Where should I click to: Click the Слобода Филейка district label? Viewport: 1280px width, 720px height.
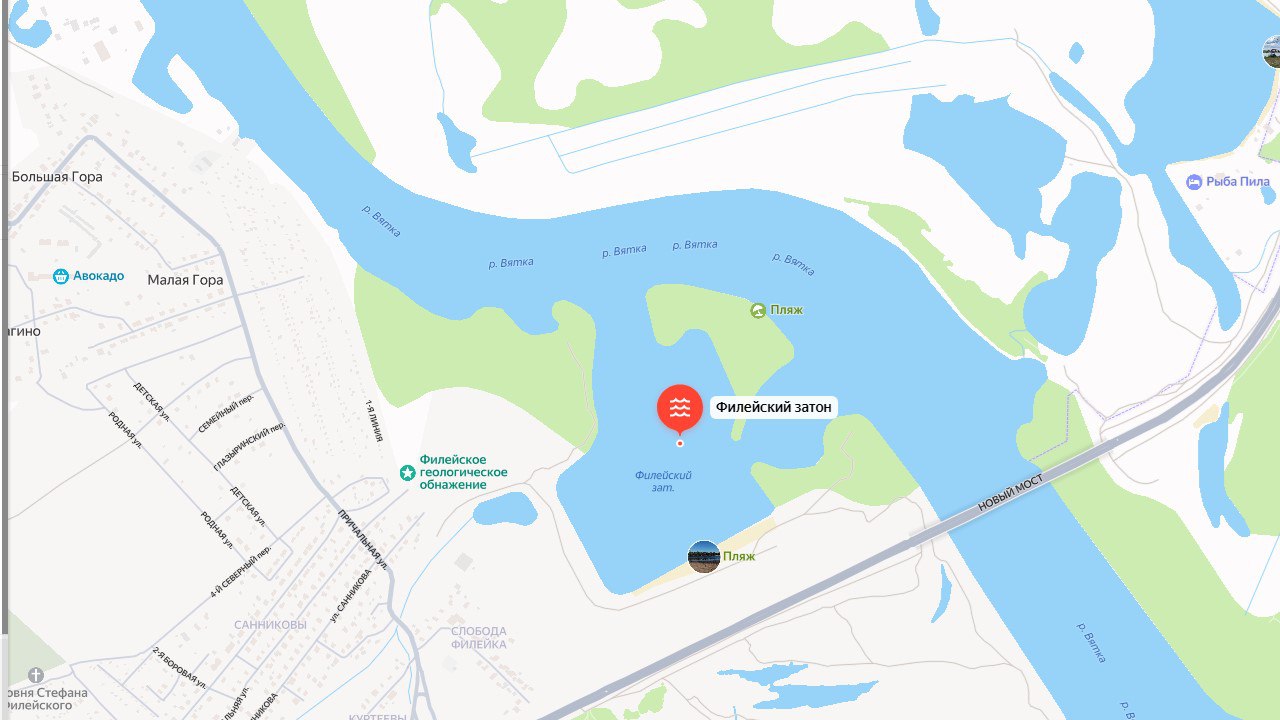pyautogui.click(x=479, y=638)
